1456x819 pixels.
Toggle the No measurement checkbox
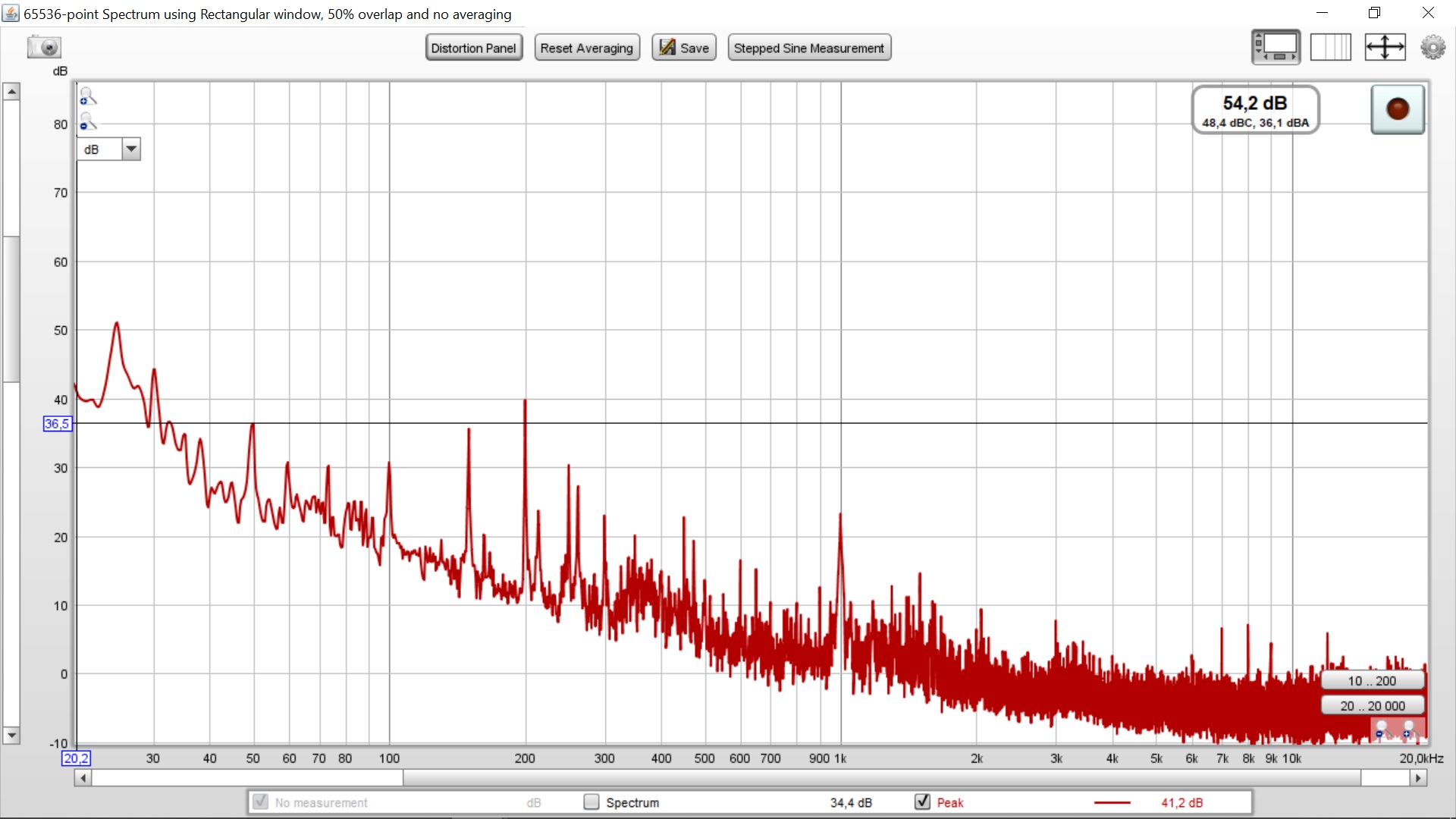(260, 802)
